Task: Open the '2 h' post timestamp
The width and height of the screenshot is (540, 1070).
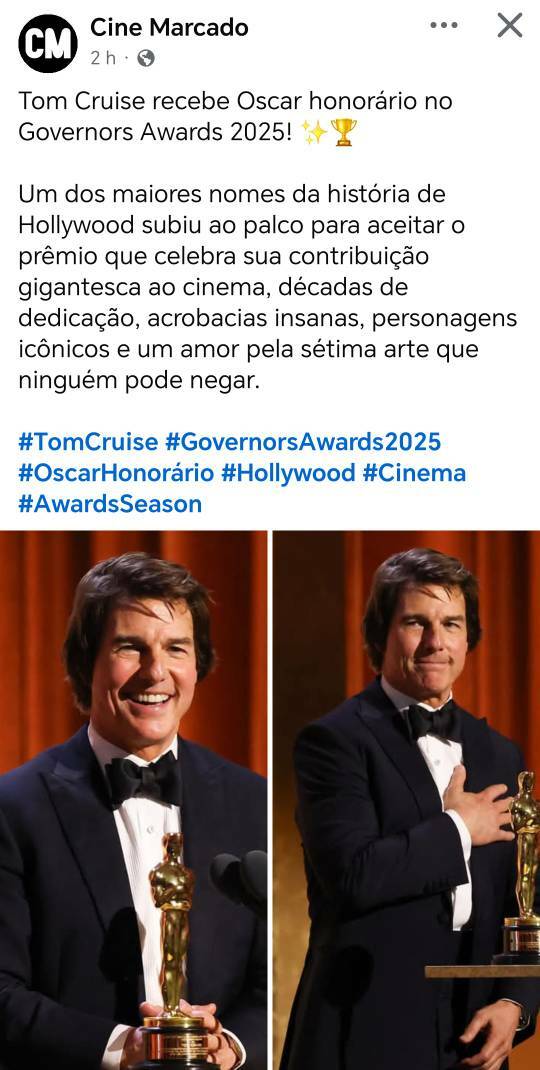Action: coord(103,59)
